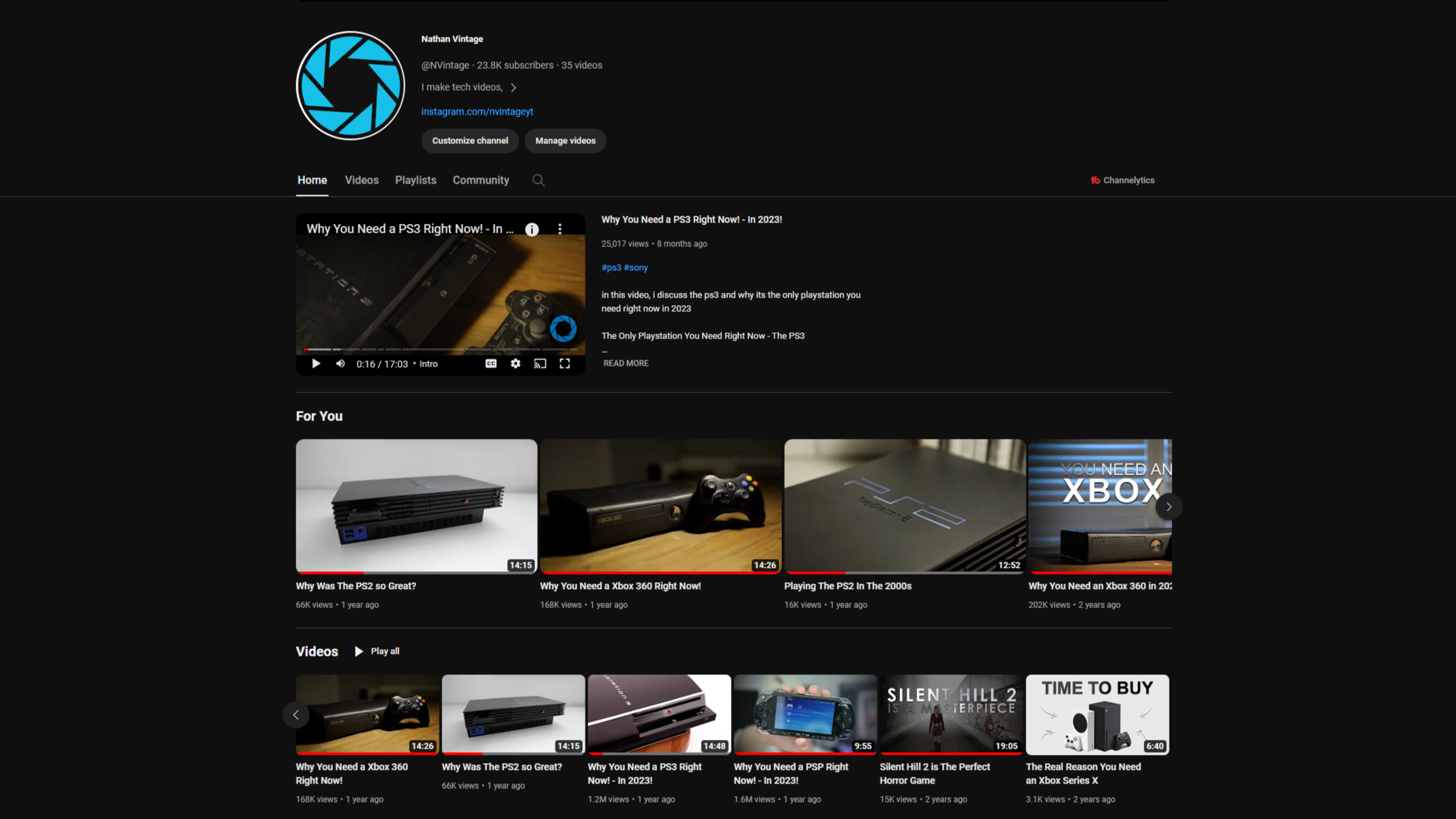The width and height of the screenshot is (1456, 819).
Task: Advance the For You carousel right
Action: [1169, 506]
